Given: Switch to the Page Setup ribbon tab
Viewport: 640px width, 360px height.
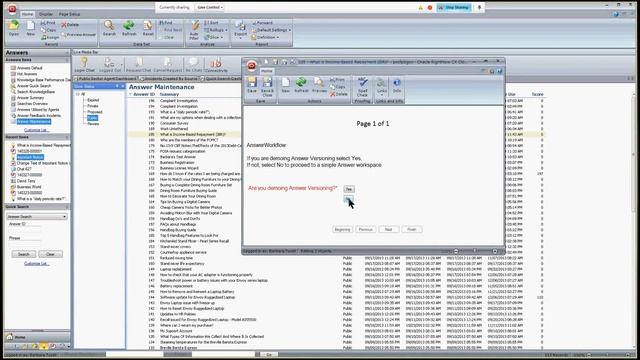Looking at the screenshot, I should [69, 14].
